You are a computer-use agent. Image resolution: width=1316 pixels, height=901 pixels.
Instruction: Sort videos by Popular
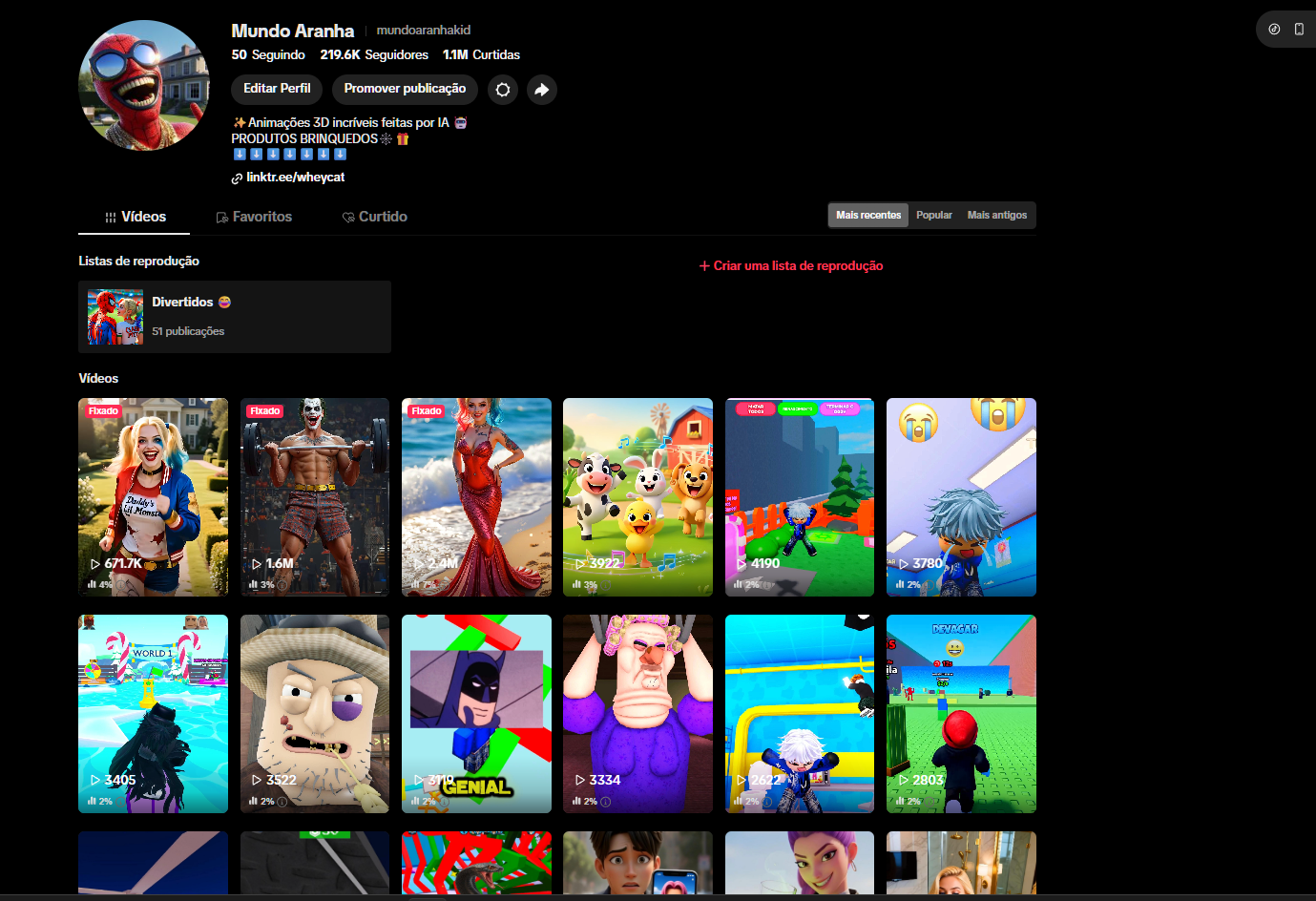[x=934, y=216]
